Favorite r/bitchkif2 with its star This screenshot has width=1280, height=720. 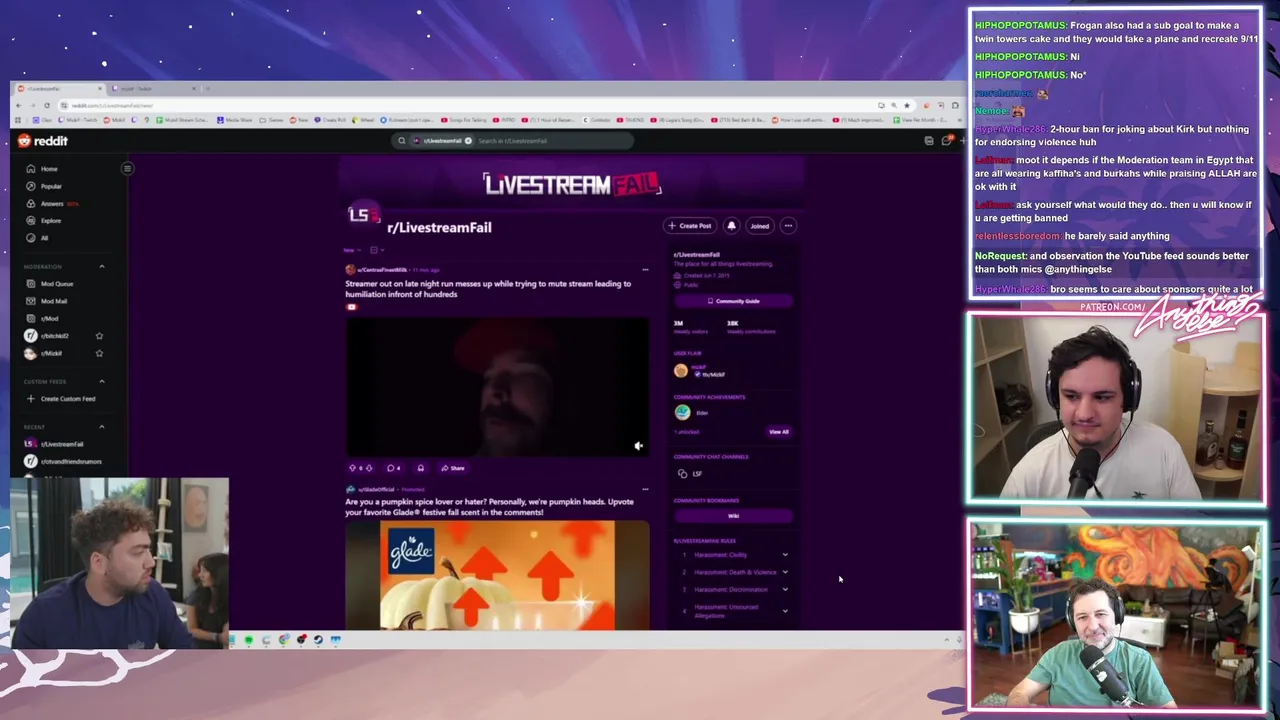[99, 336]
